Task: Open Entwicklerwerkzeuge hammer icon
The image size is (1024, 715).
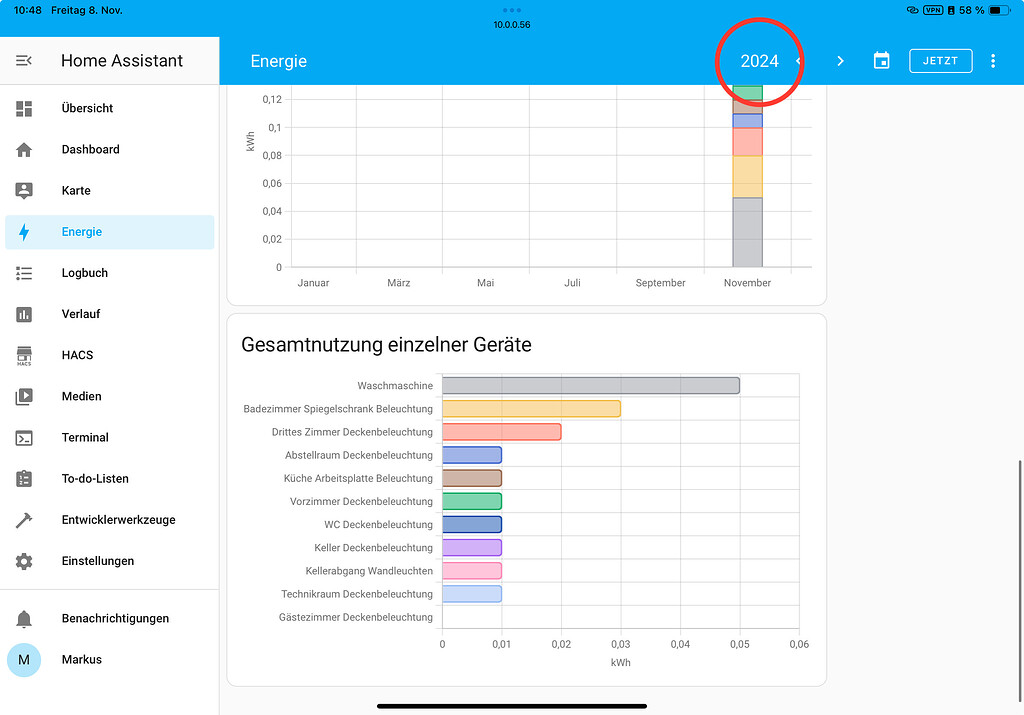Action: tap(24, 520)
